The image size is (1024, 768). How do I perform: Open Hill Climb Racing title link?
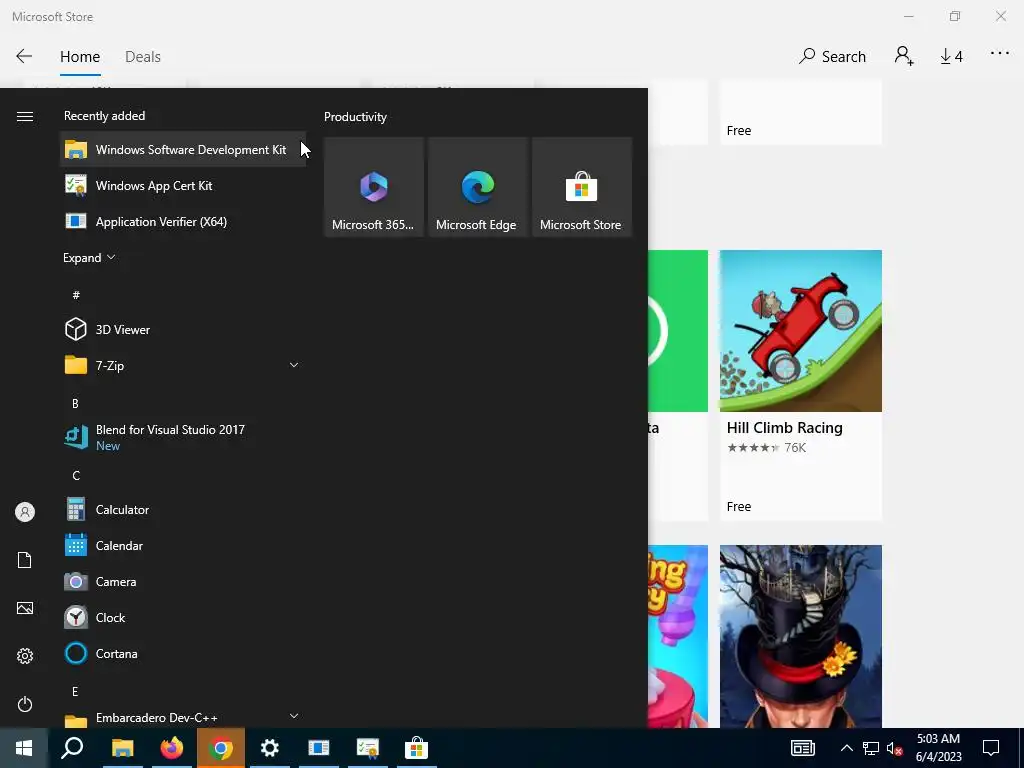coord(784,428)
